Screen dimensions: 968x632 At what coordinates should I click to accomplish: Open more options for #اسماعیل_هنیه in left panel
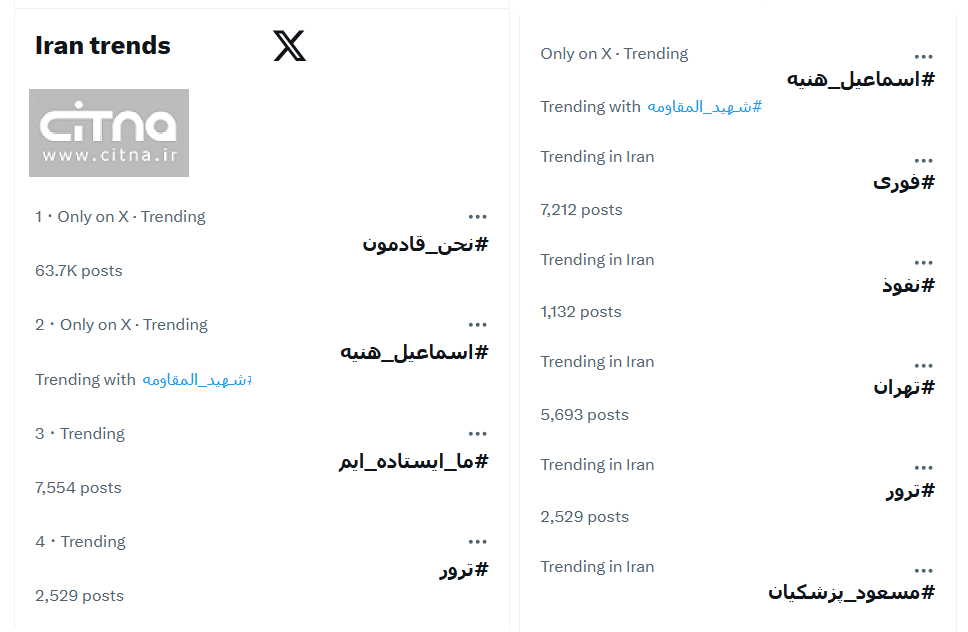click(x=478, y=324)
